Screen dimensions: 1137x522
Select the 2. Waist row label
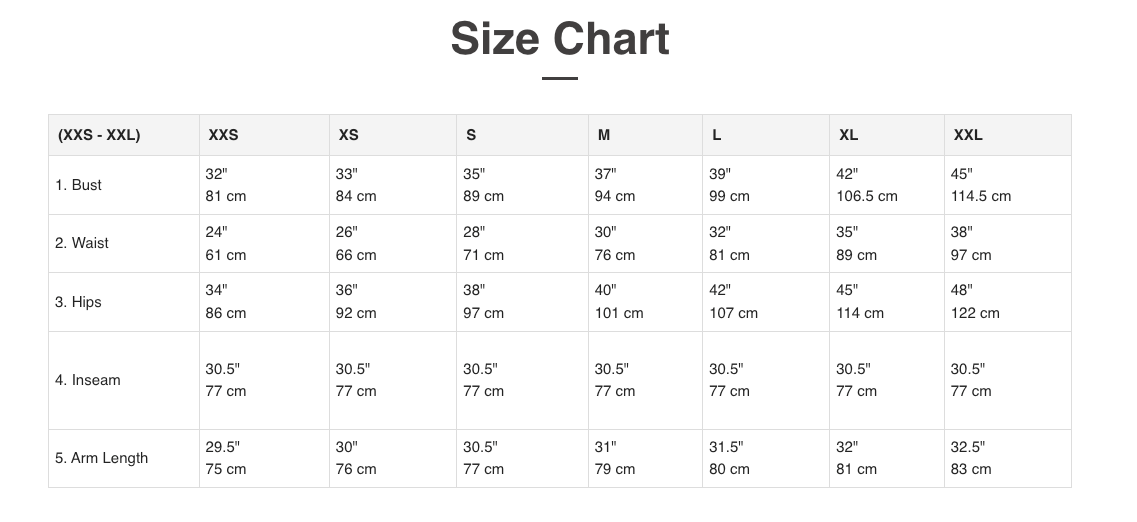(82, 243)
